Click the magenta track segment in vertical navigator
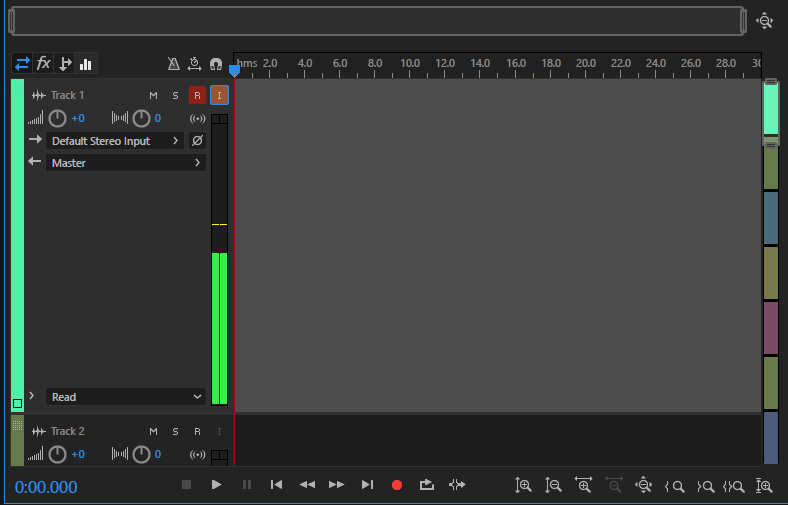This screenshot has height=505, width=788. click(771, 328)
